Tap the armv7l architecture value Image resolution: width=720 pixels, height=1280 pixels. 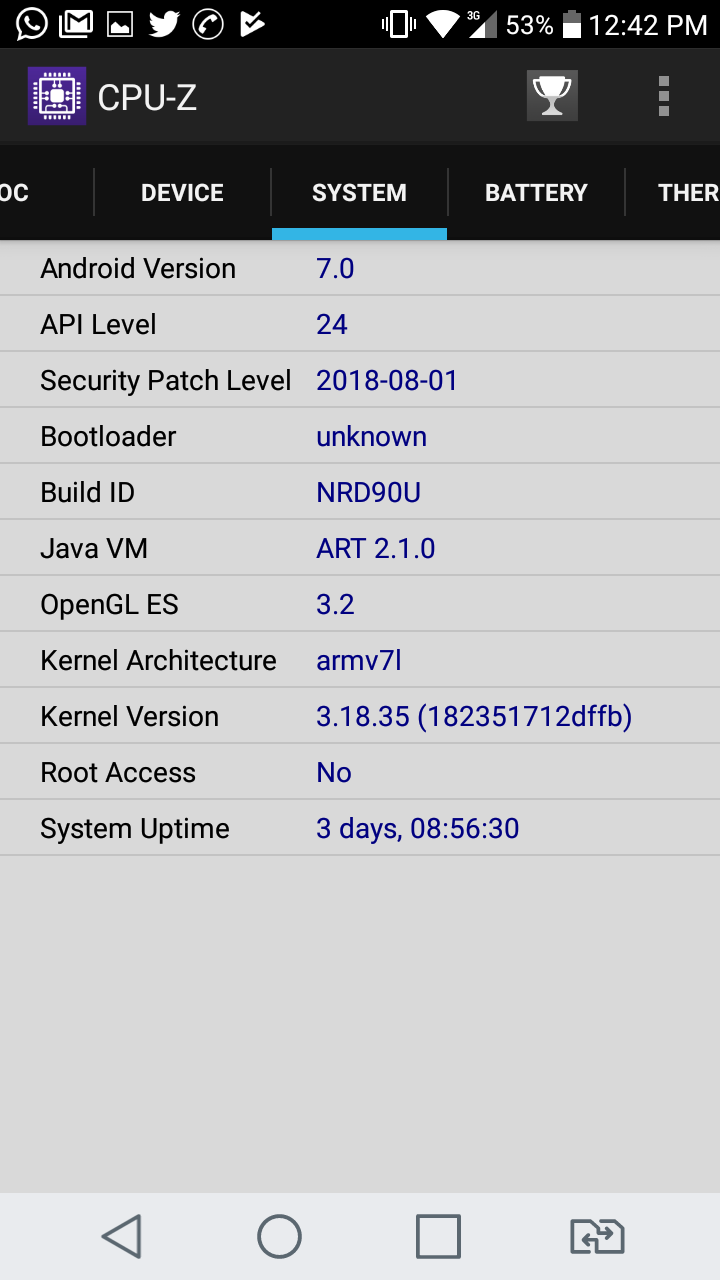359,660
